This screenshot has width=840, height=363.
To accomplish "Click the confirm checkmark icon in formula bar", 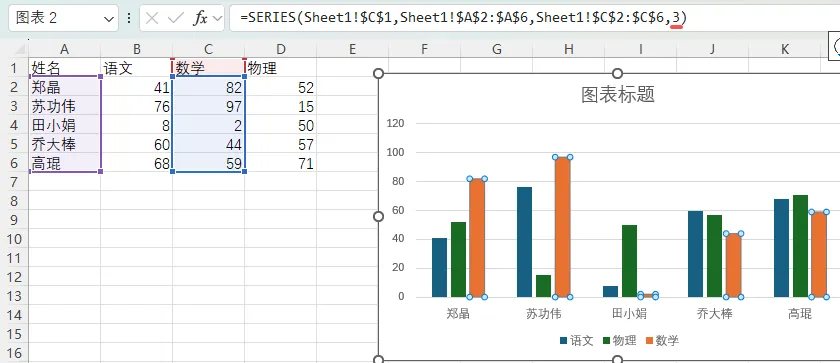I will (x=175, y=19).
